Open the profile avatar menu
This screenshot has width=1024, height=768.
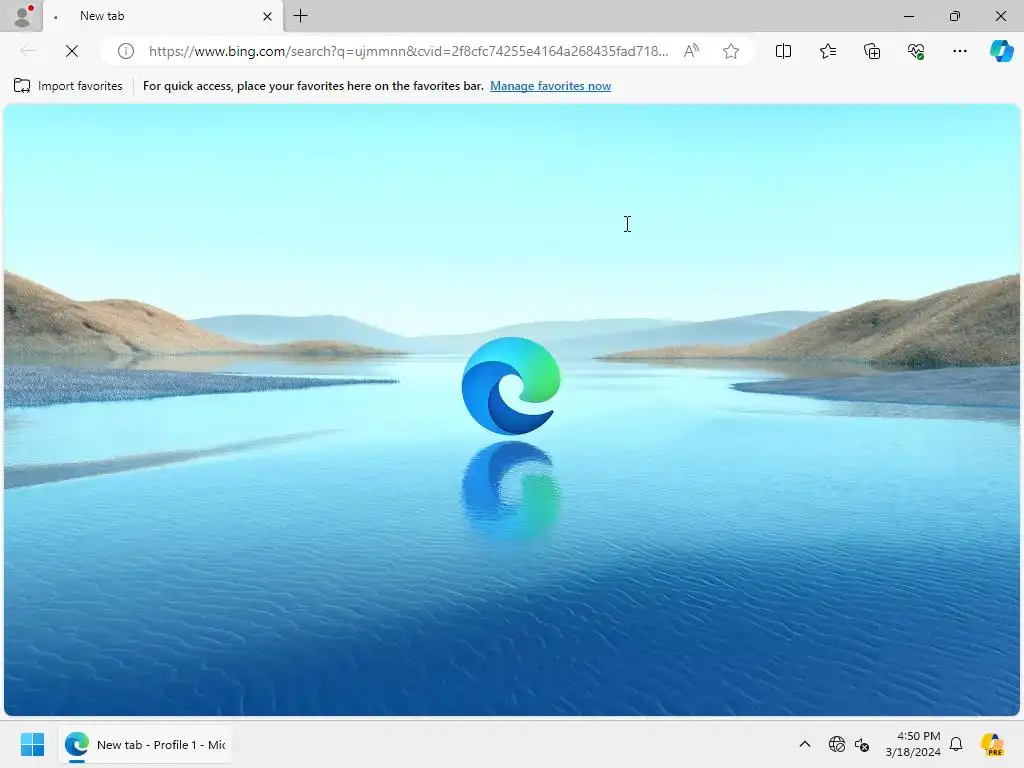coord(23,16)
